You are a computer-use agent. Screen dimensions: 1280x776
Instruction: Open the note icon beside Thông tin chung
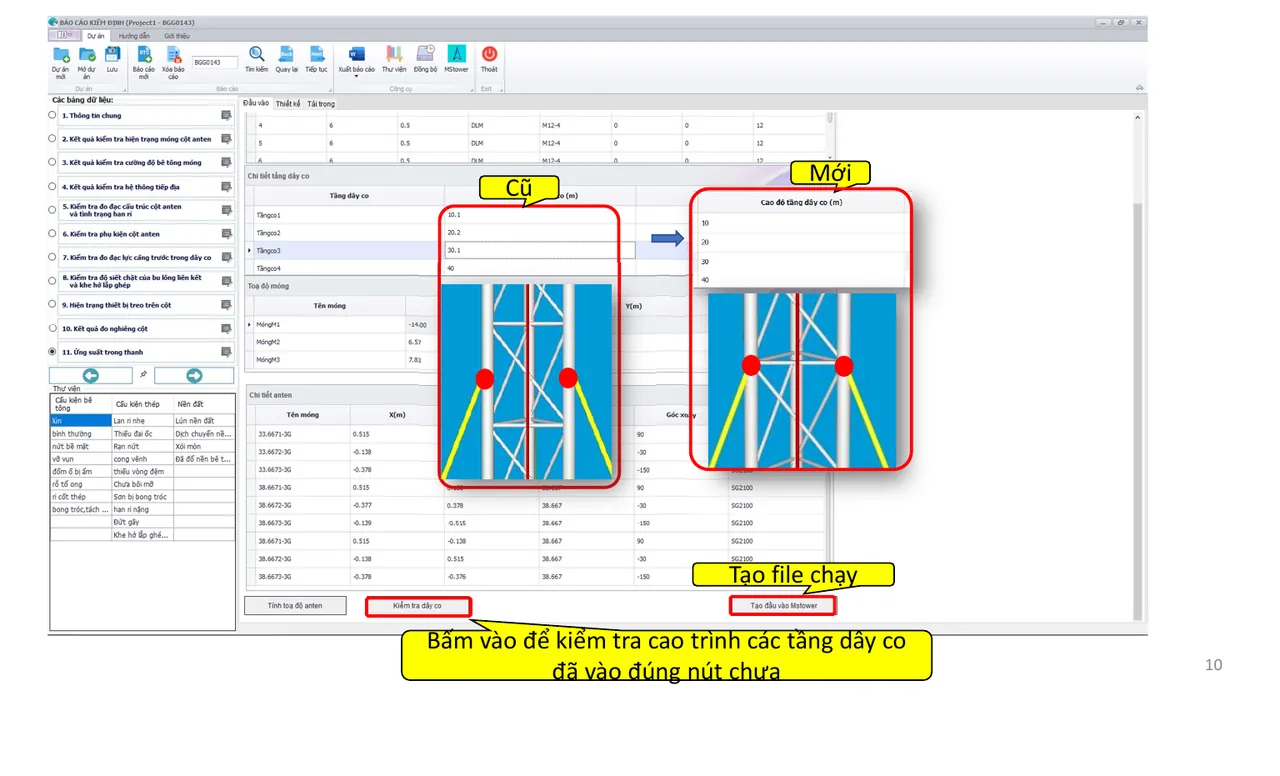pyautogui.click(x=226, y=116)
